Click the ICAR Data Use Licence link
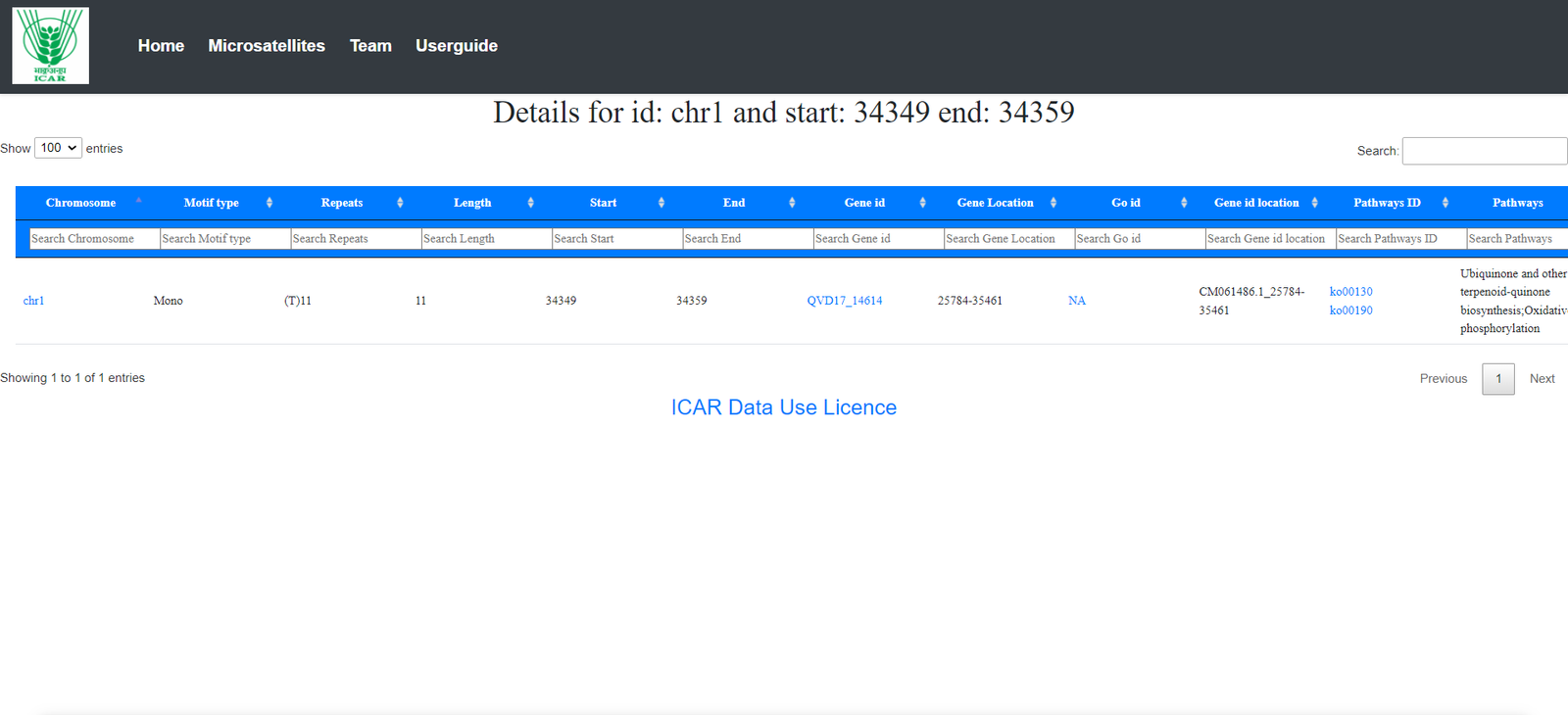 coord(783,407)
